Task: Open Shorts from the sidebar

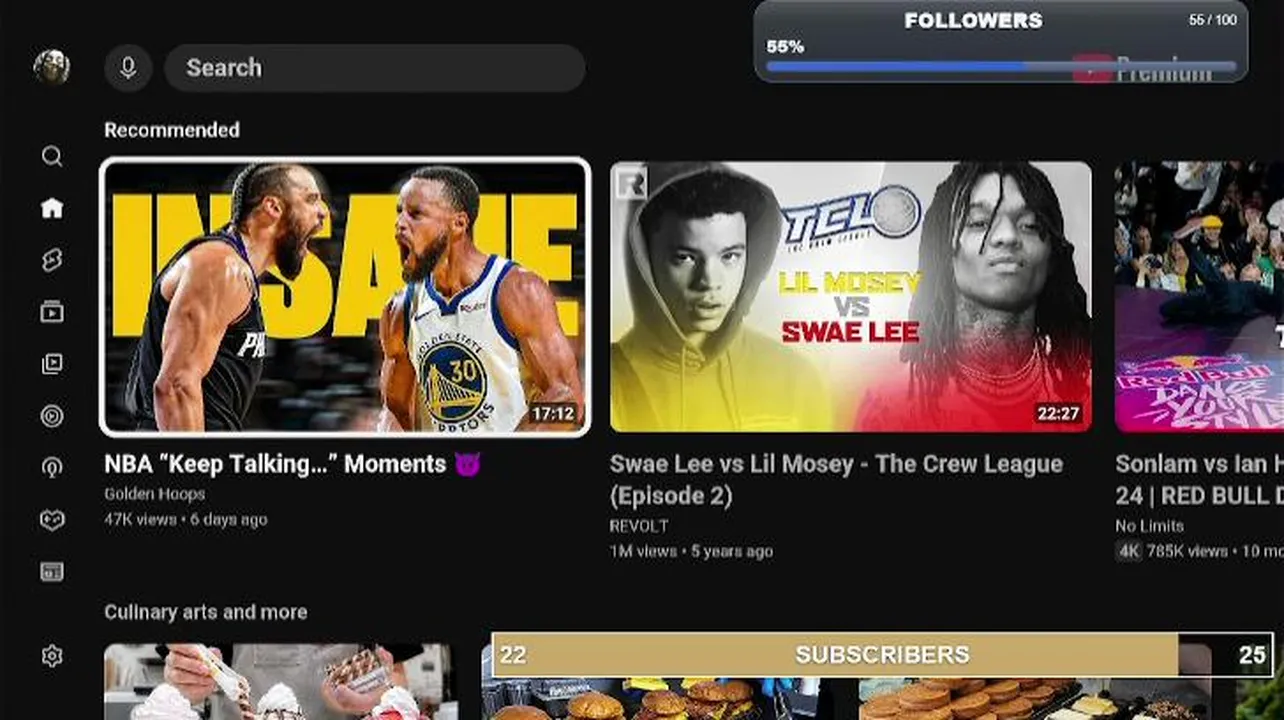Action: 52,260
